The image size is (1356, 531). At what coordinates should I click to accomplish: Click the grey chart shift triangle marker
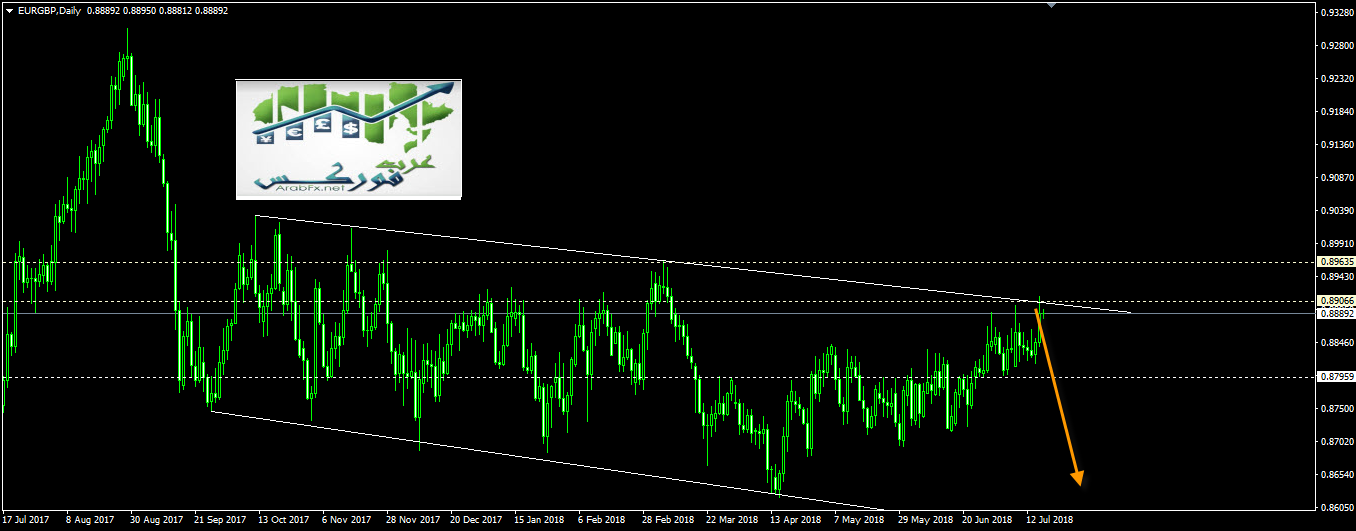pyautogui.click(x=1051, y=5)
